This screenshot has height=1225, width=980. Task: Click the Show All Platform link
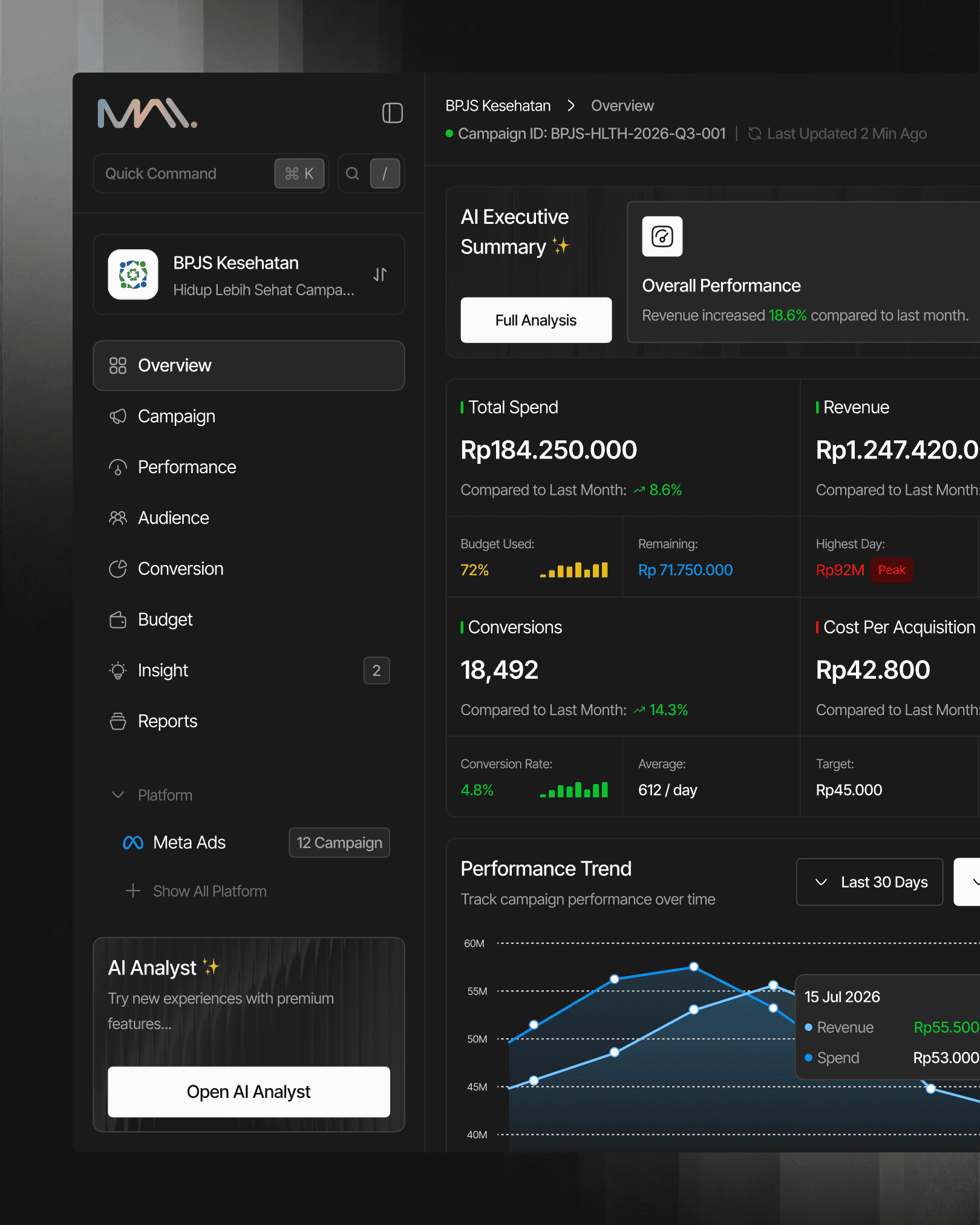[x=210, y=891]
